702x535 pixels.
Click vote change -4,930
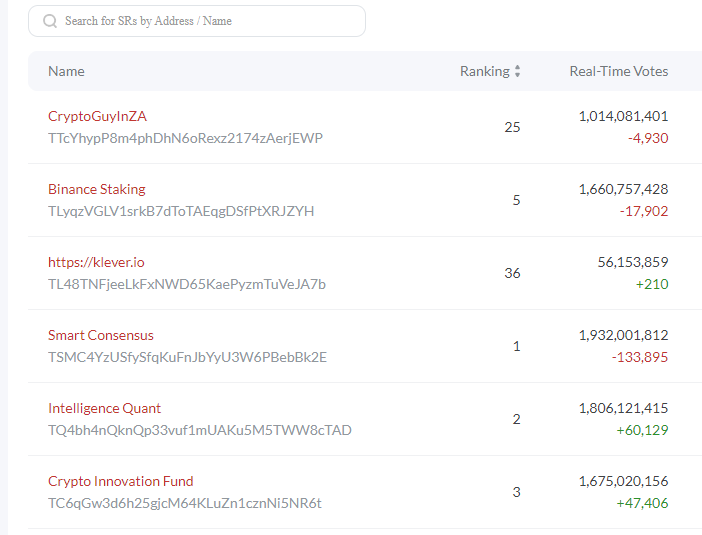(648, 138)
